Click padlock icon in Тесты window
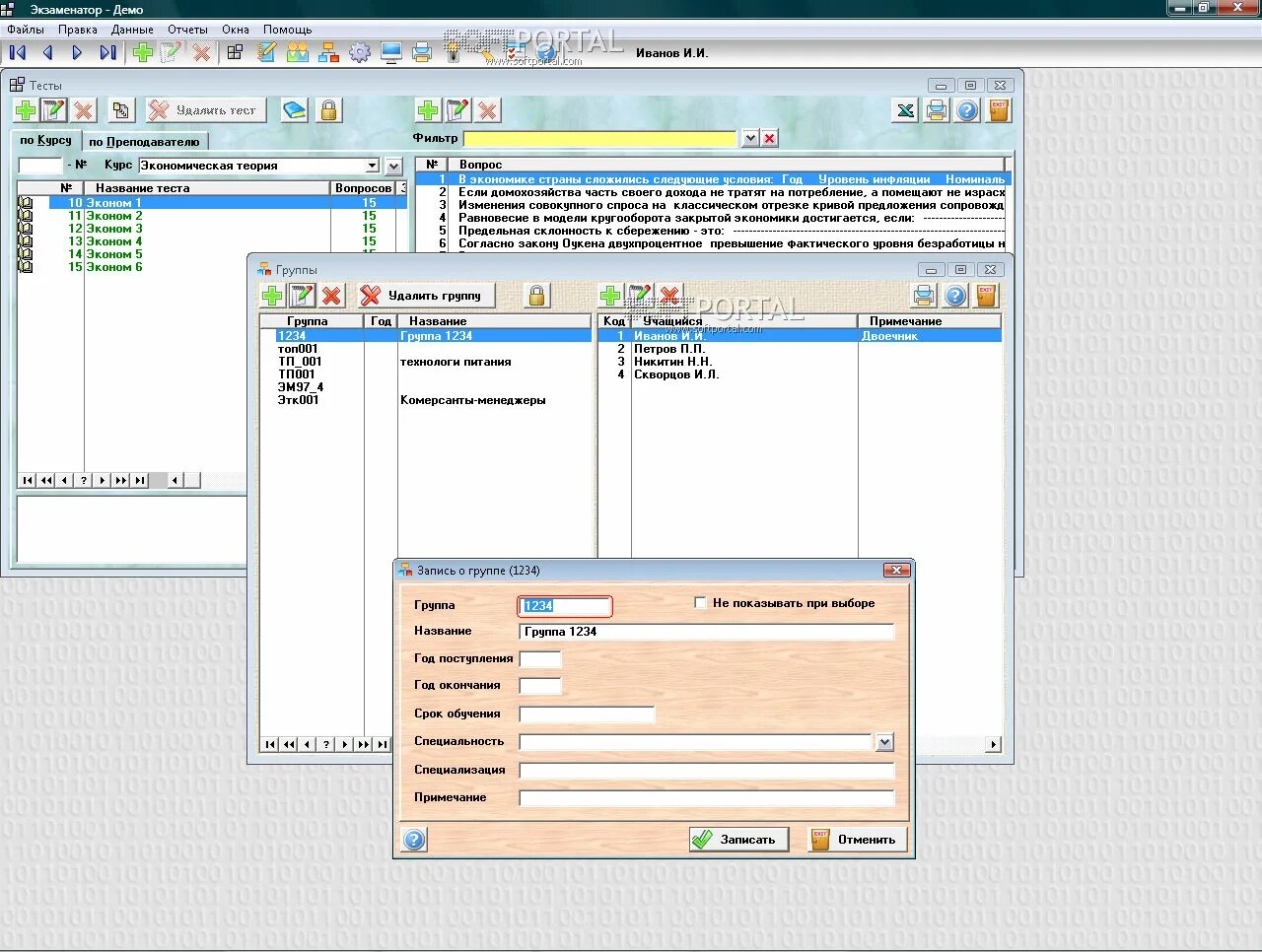This screenshot has width=1262, height=952. [328, 110]
